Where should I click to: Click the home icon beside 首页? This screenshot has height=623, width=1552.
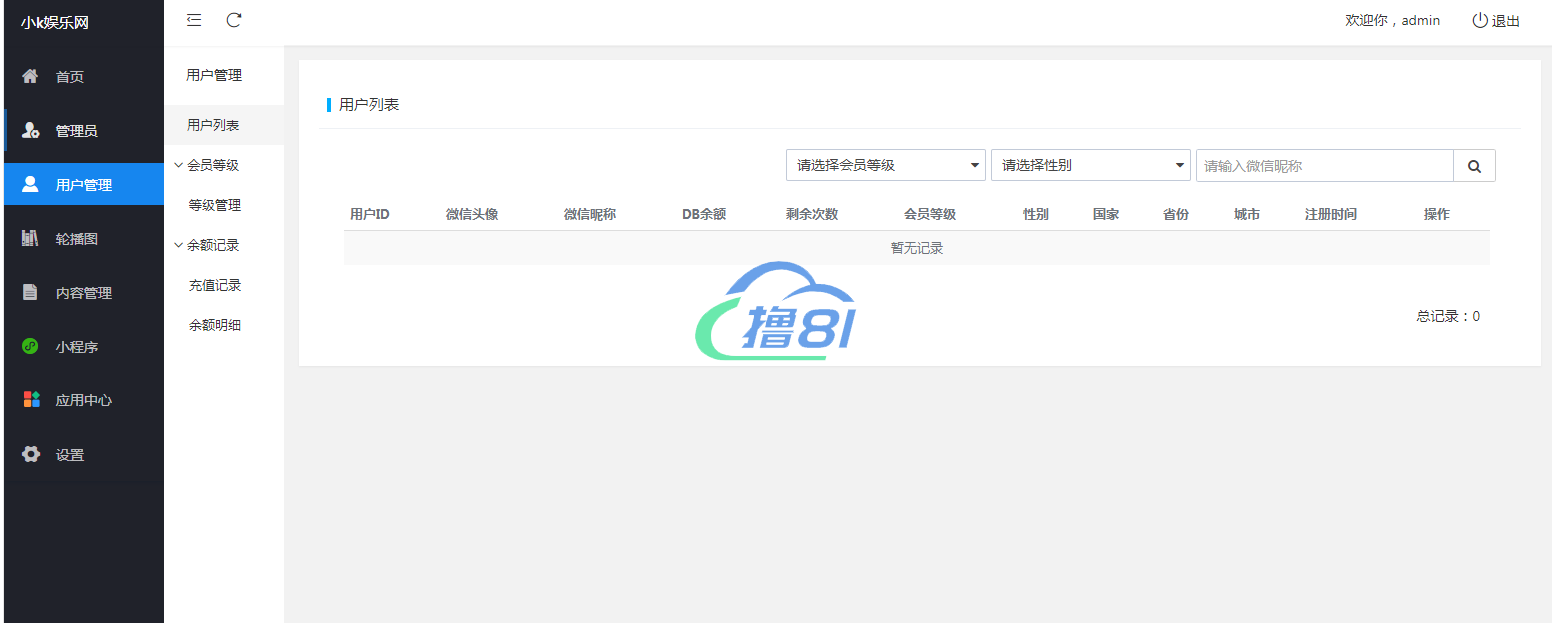click(31, 77)
